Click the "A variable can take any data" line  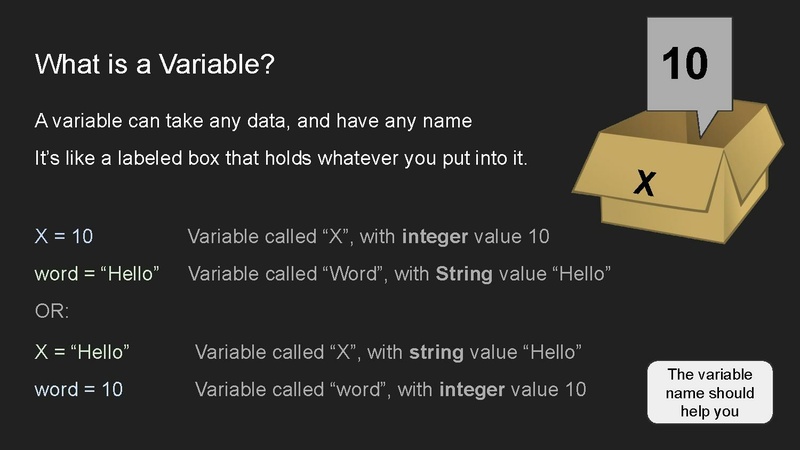253,121
